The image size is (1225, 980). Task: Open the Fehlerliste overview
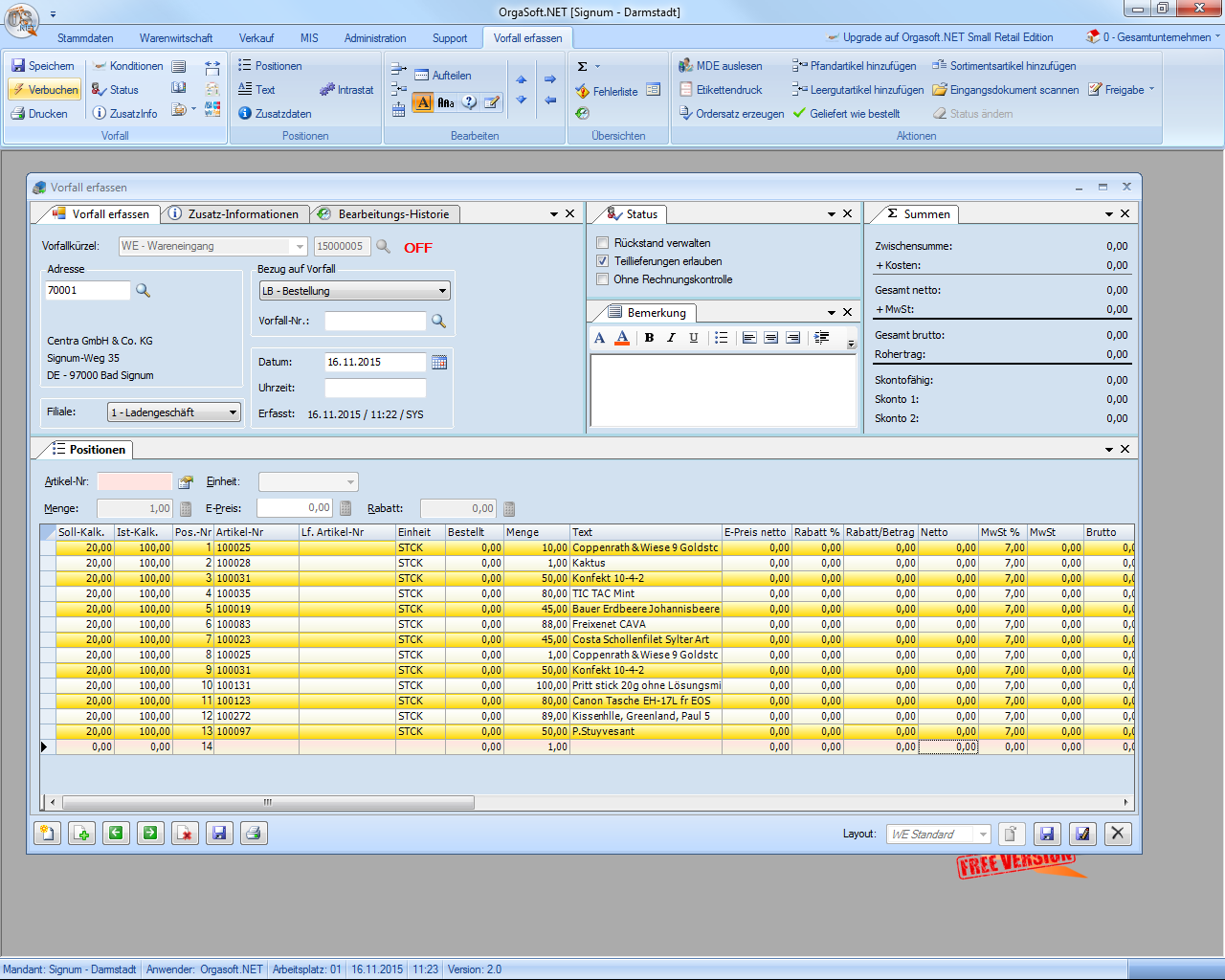[606, 92]
